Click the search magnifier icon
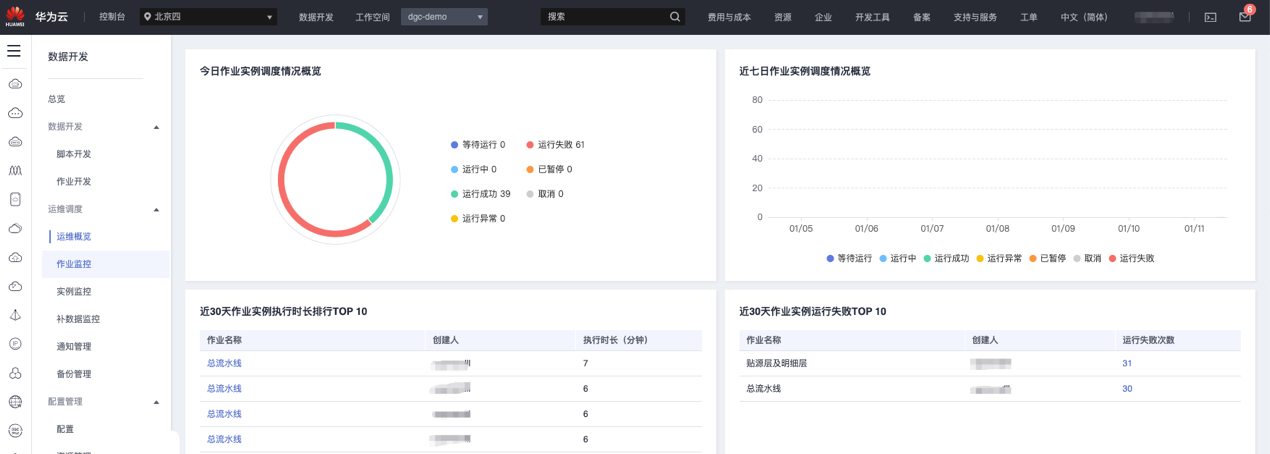Screen dimensions: 1270x454 pyautogui.click(x=675, y=17)
